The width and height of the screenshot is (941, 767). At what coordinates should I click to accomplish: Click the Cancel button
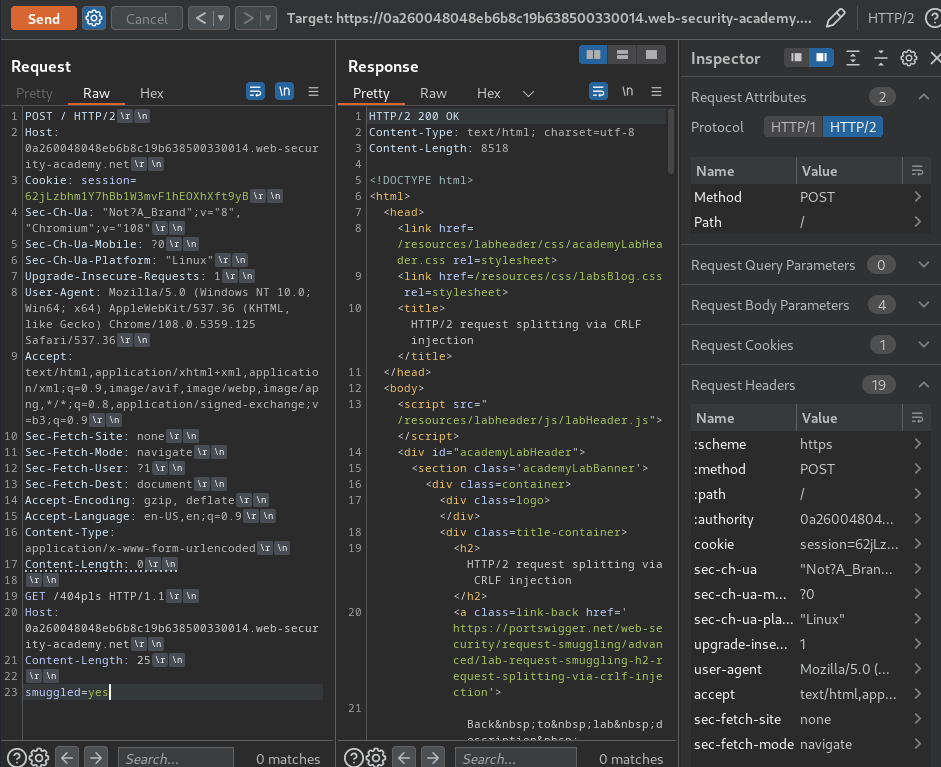147,19
